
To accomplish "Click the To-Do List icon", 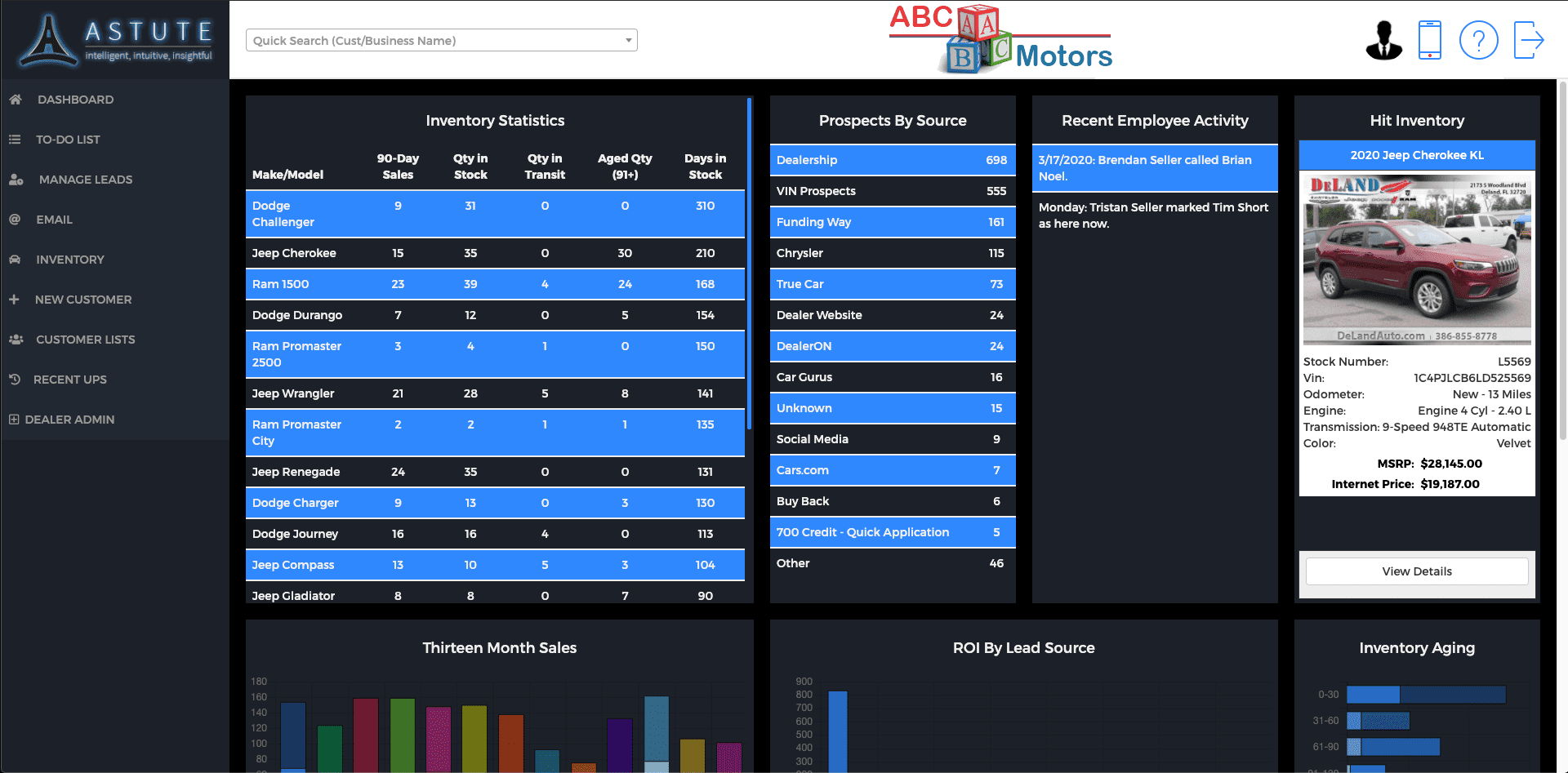I will point(14,140).
